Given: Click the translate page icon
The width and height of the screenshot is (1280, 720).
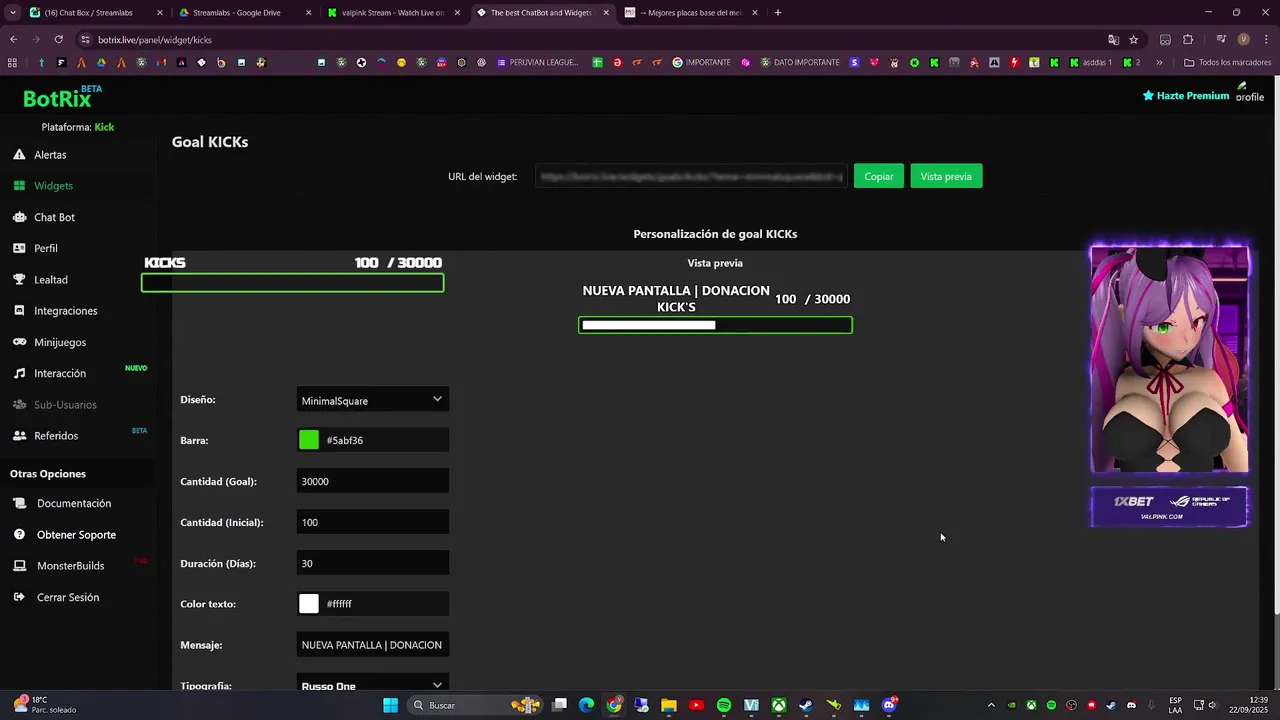Looking at the screenshot, I should pos(1113,40).
